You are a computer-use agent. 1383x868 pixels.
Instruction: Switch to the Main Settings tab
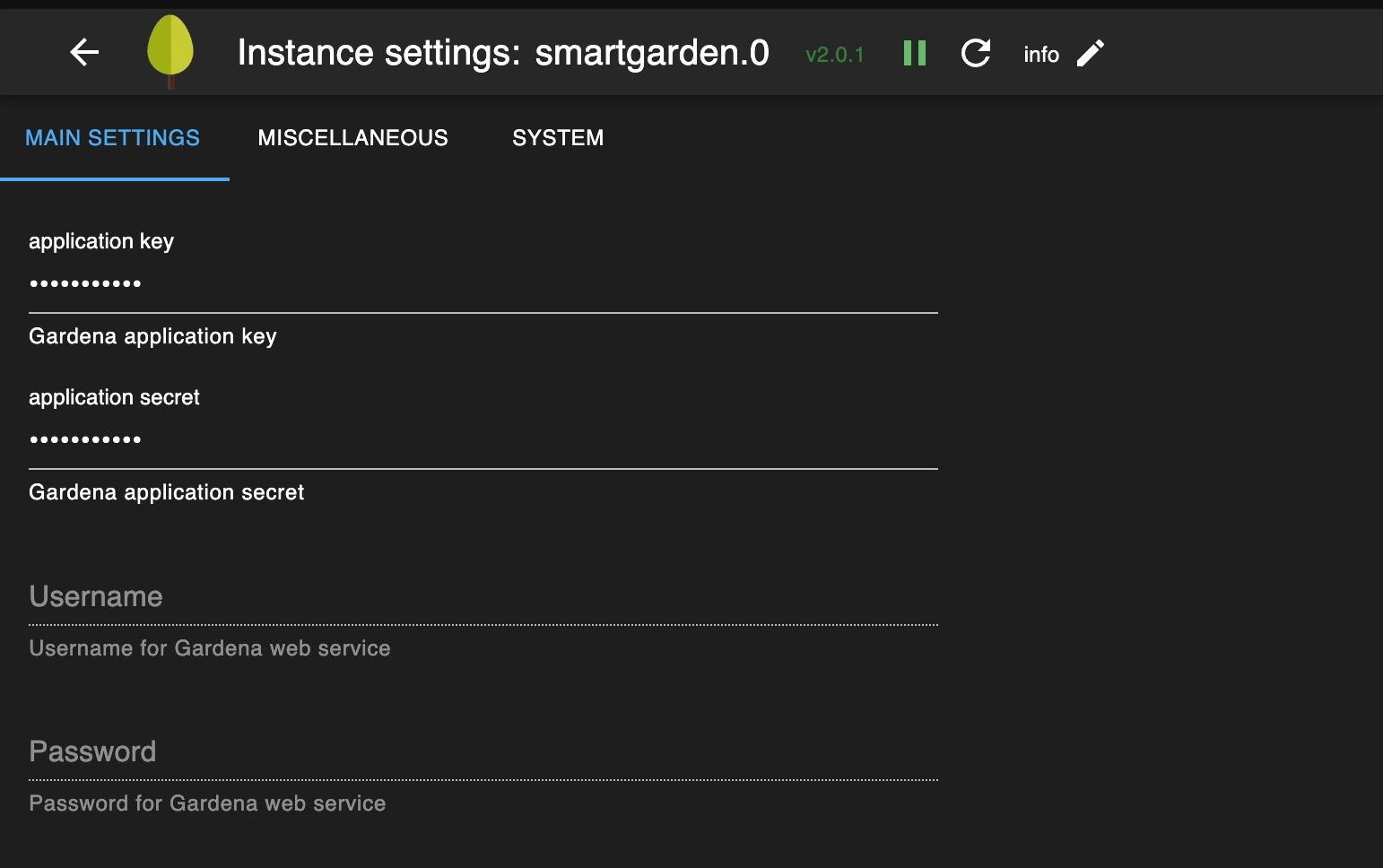click(113, 138)
